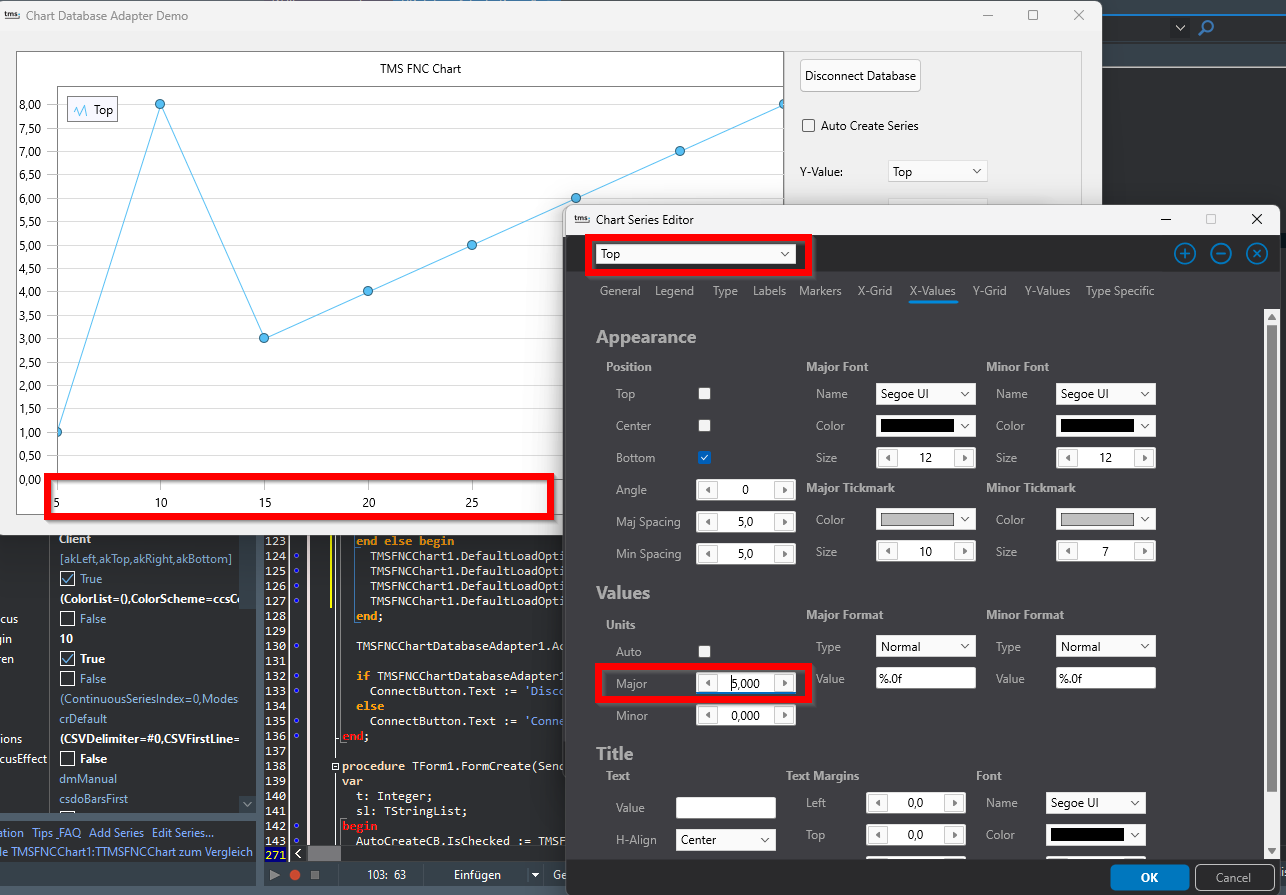Toggle the non-bold True checkbox in inspector
Viewport: 1286px width, 895px height.
(x=67, y=579)
